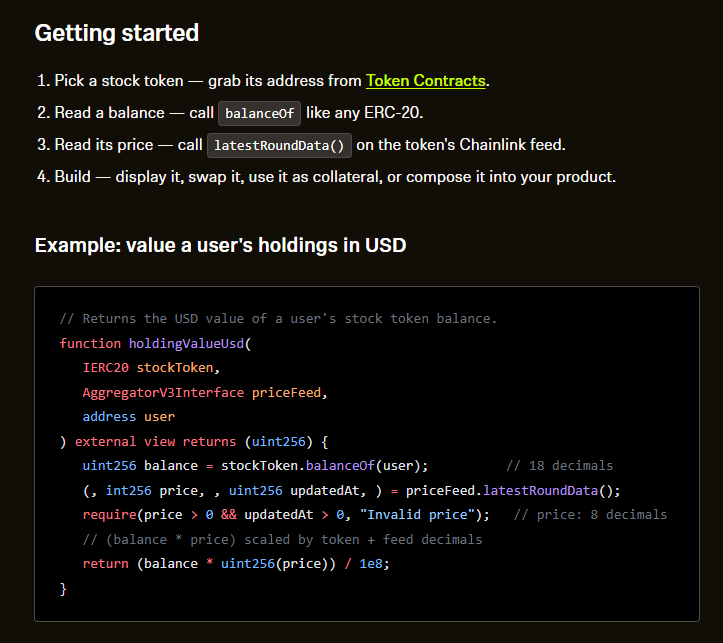This screenshot has width=723, height=643.
Task: Click step 1 text 'Pick a stock token'
Action: 119,81
